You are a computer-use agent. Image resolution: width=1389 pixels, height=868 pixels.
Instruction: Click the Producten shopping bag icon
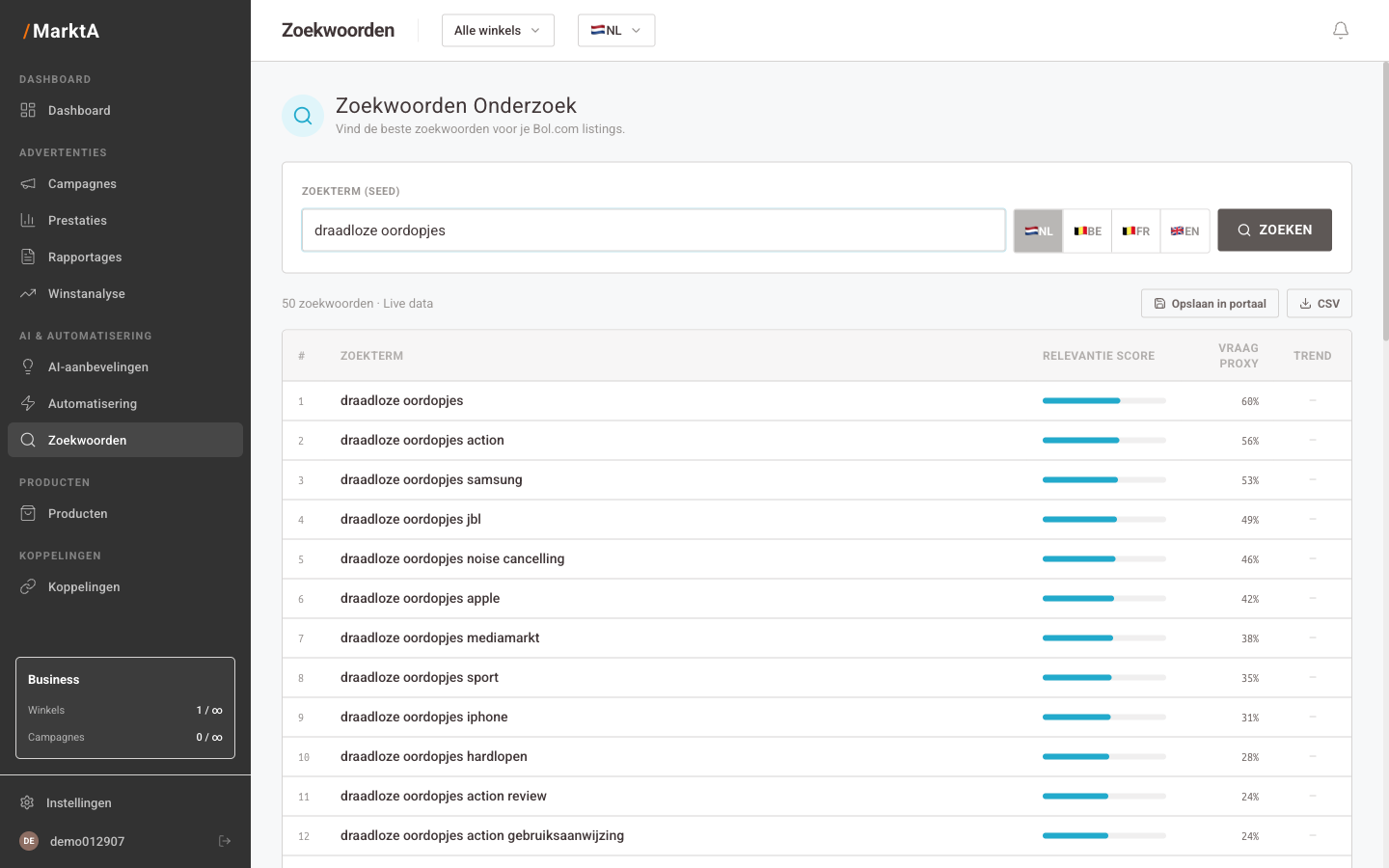pyautogui.click(x=28, y=513)
